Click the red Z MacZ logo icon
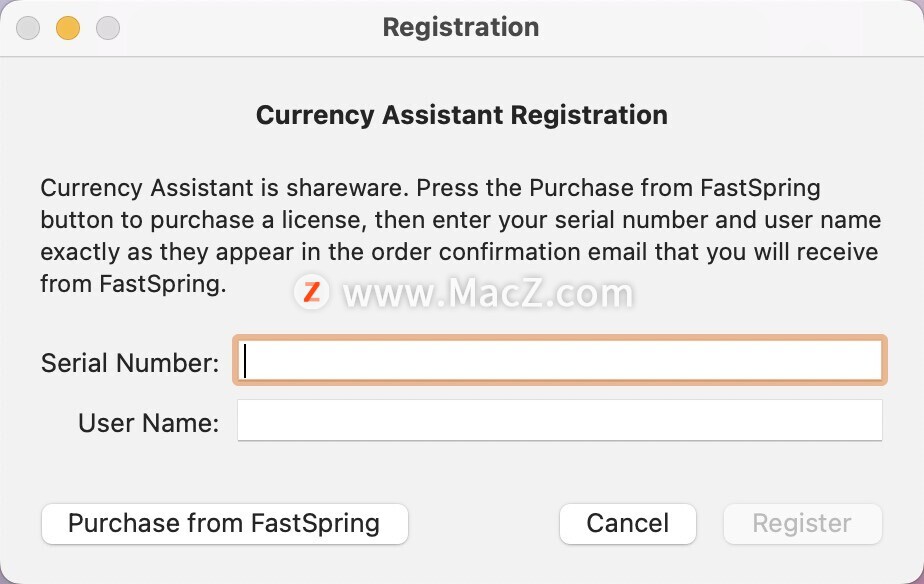This screenshot has width=924, height=584. (312, 292)
